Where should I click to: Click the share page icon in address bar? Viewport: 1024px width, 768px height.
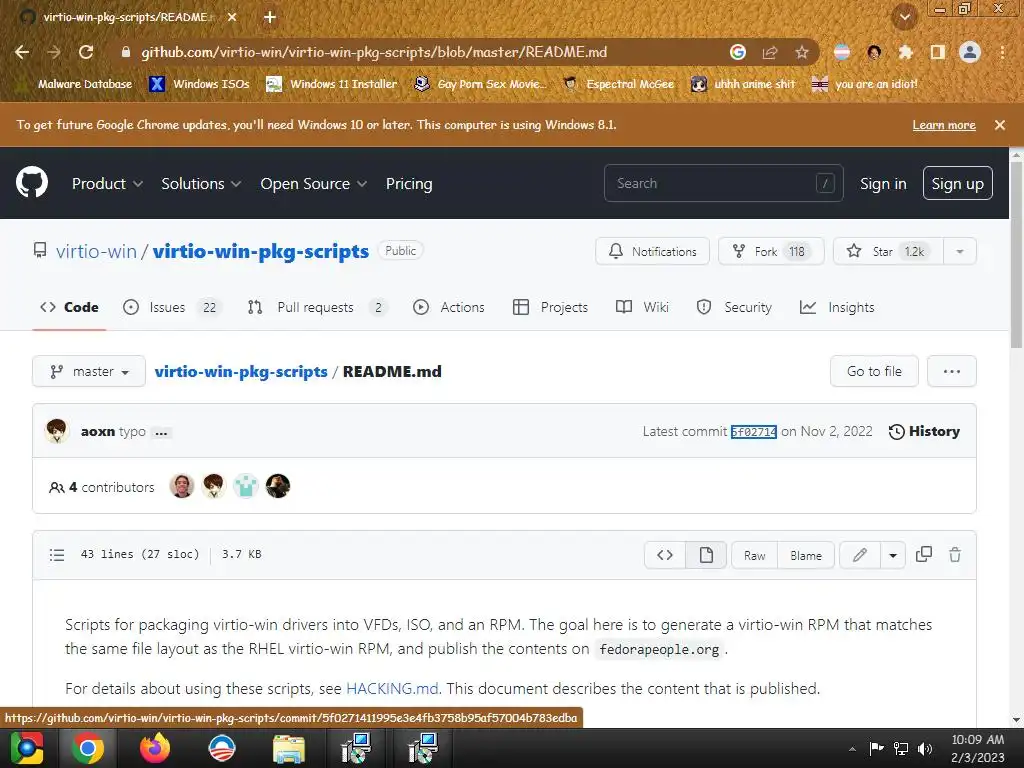pyautogui.click(x=770, y=52)
